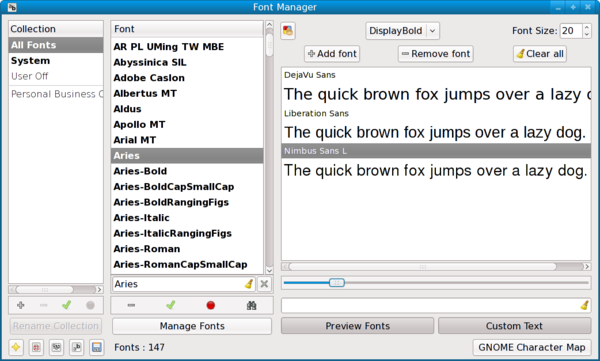Image resolution: width=600 pixels, height=361 pixels.
Task: Select font 'Arial MT'
Action: 187,140
